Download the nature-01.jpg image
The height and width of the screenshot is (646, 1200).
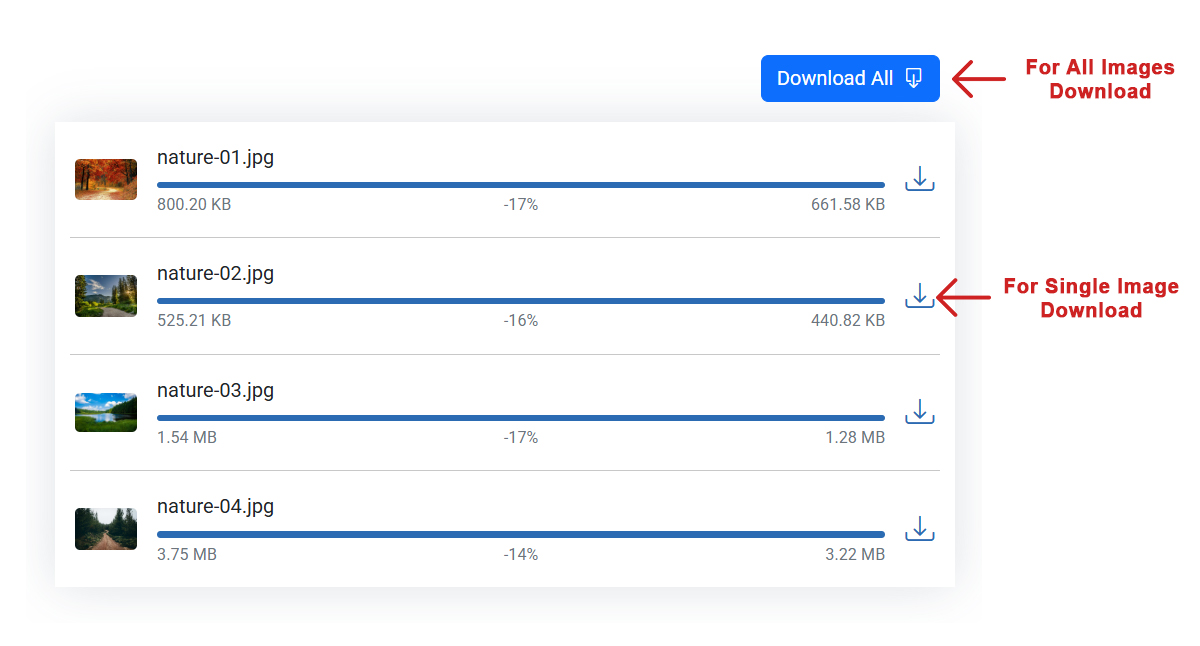(919, 179)
